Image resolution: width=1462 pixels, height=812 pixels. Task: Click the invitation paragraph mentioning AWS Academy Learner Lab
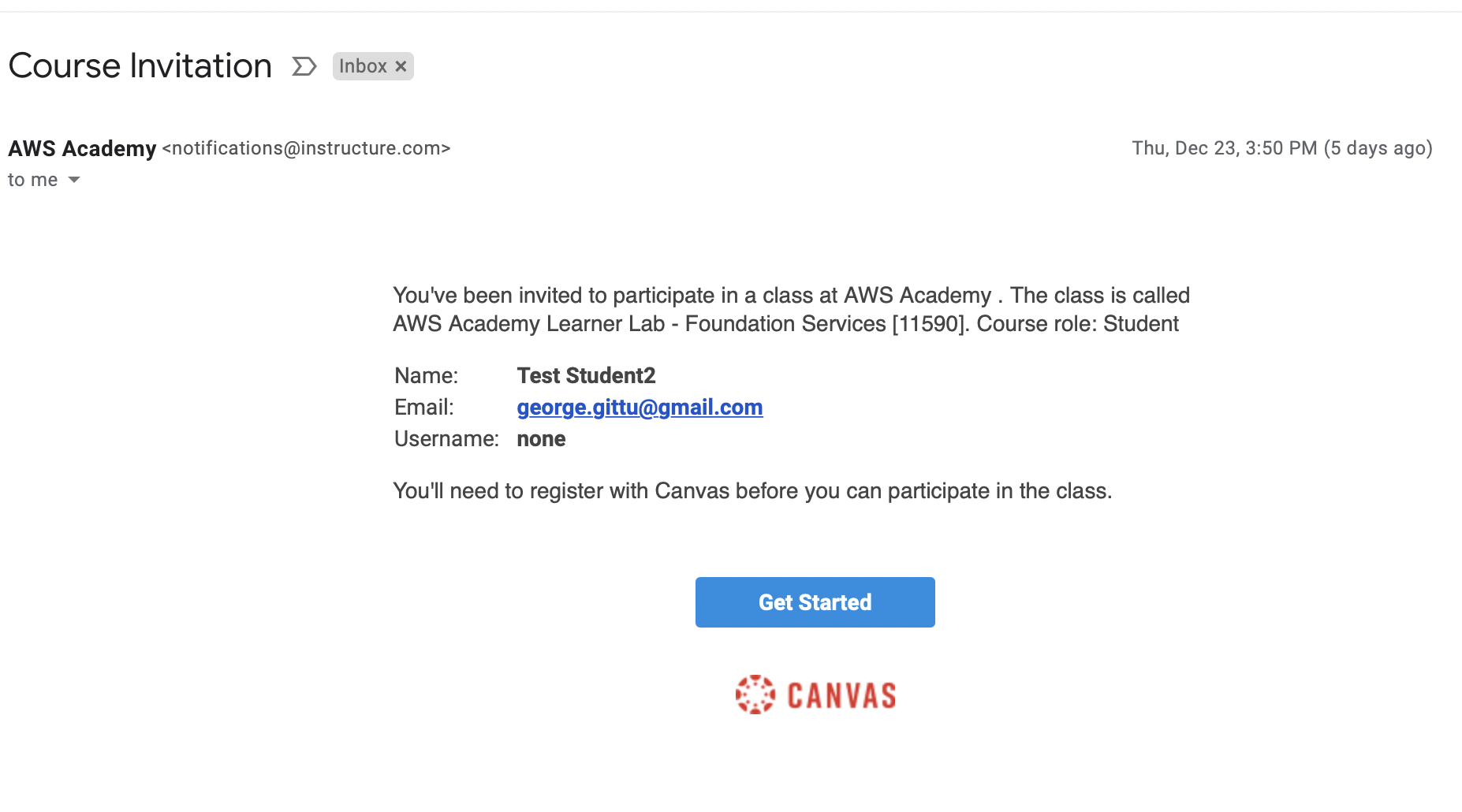point(791,309)
